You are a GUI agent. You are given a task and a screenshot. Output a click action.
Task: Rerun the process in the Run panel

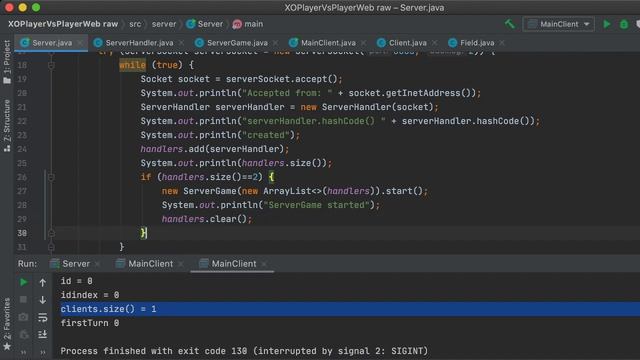coord(24,282)
